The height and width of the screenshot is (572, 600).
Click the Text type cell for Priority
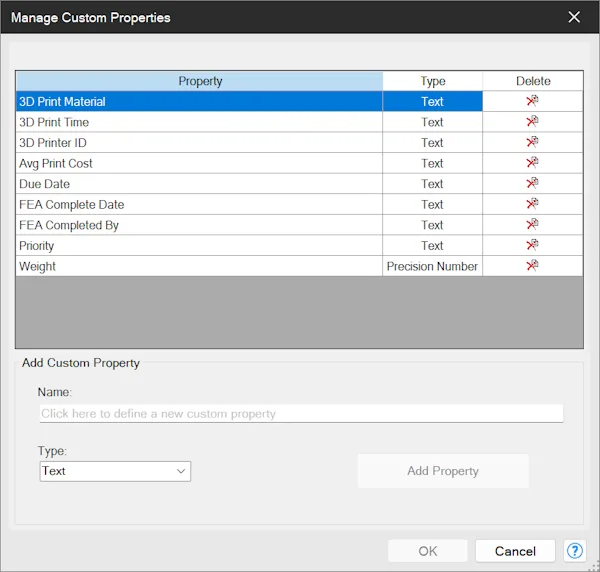(x=432, y=246)
